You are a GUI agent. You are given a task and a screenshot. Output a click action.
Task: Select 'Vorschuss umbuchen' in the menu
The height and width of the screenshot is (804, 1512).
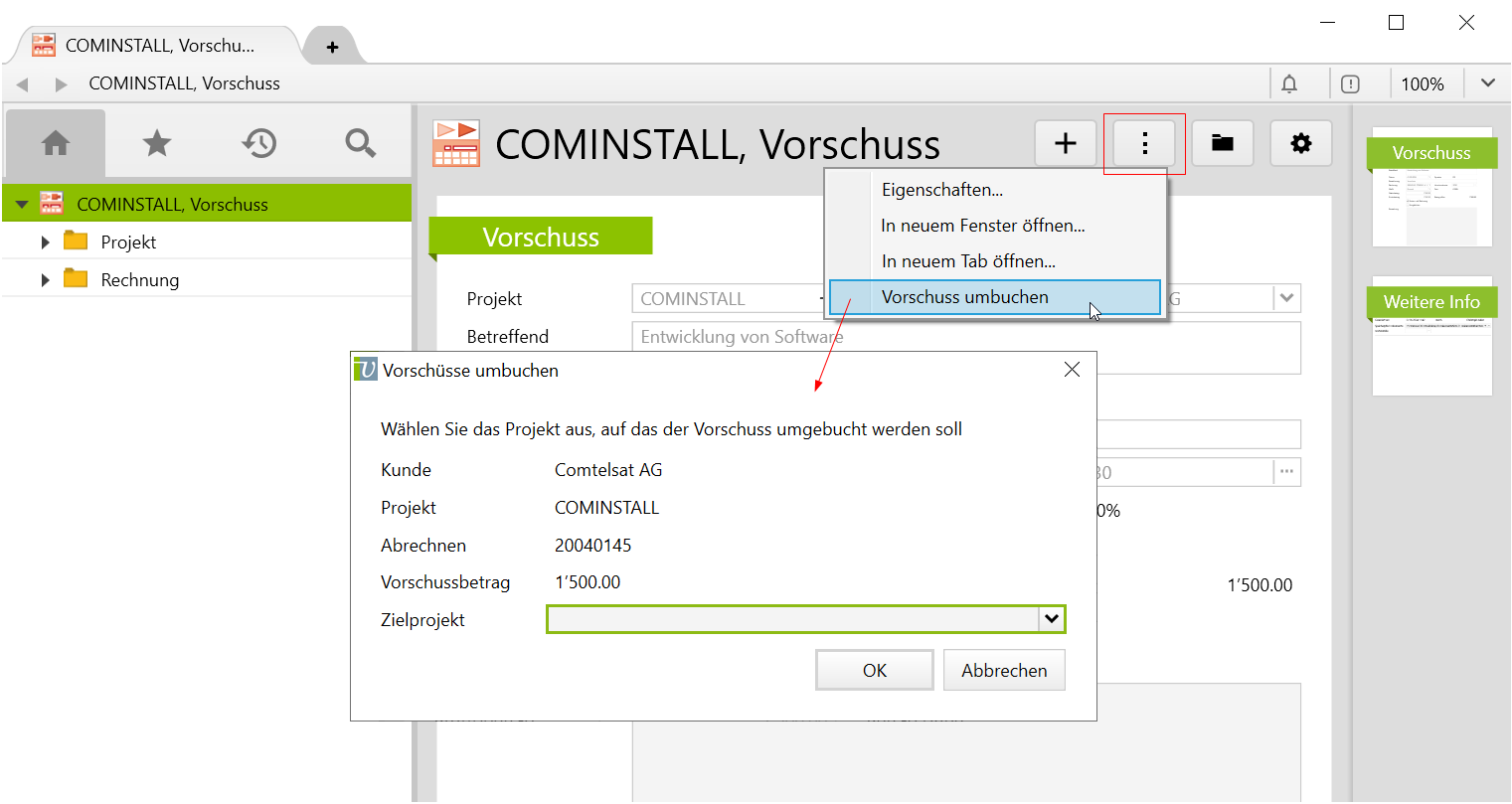964,297
